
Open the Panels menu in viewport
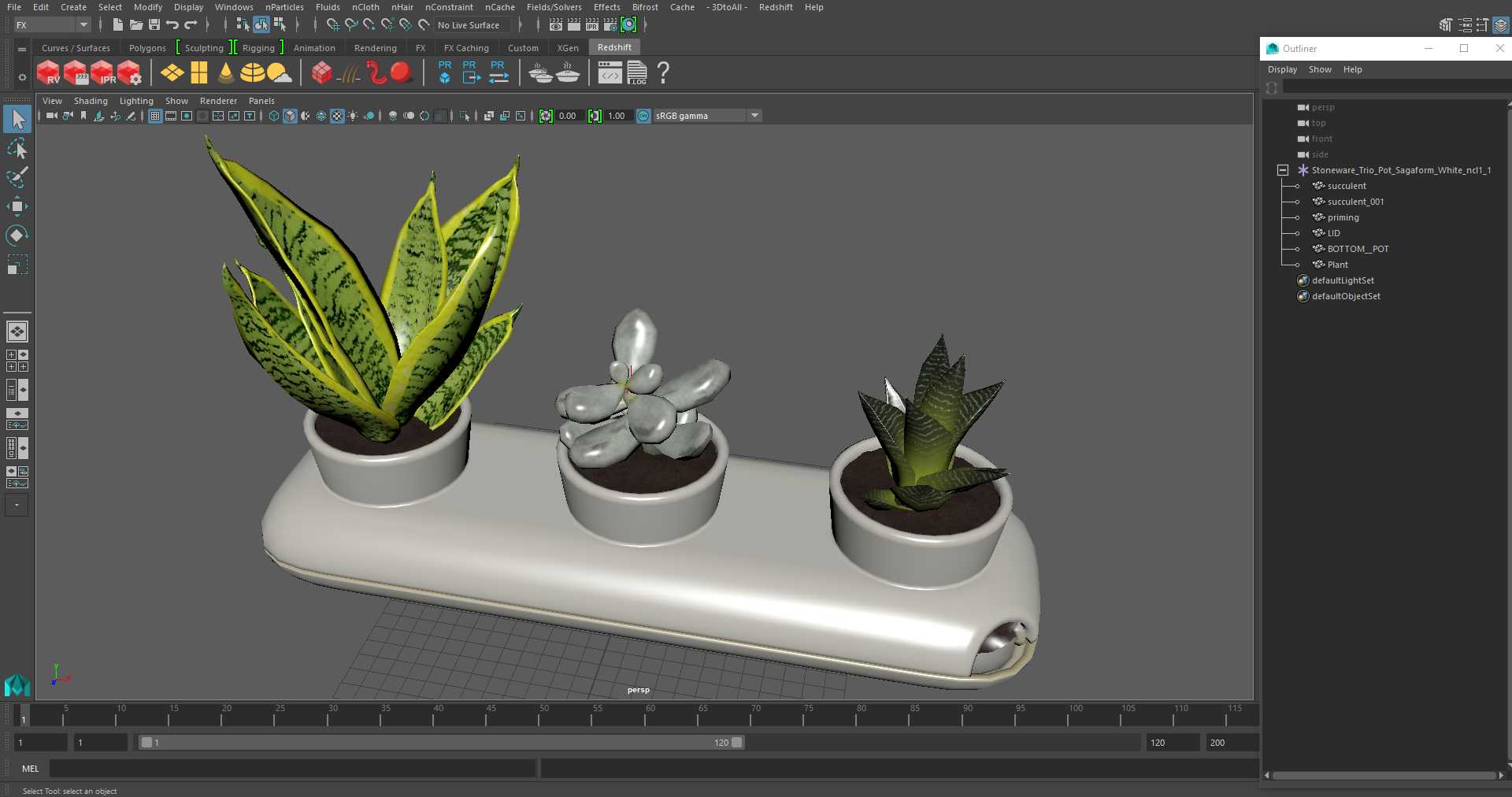(261, 101)
